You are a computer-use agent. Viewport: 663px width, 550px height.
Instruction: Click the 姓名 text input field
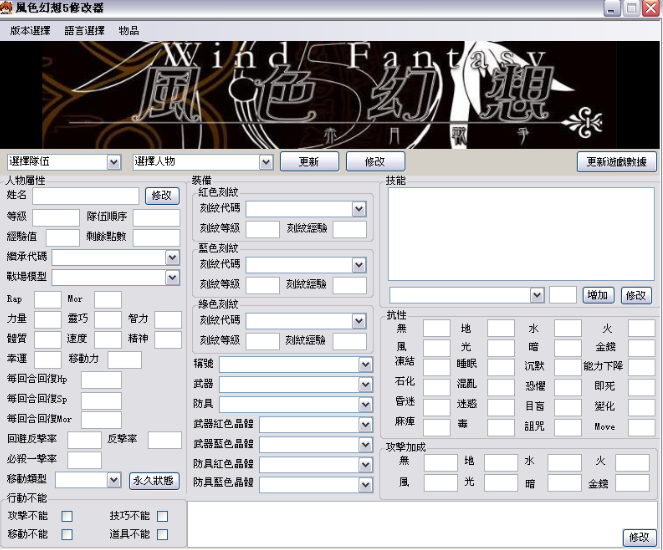pyautogui.click(x=85, y=195)
